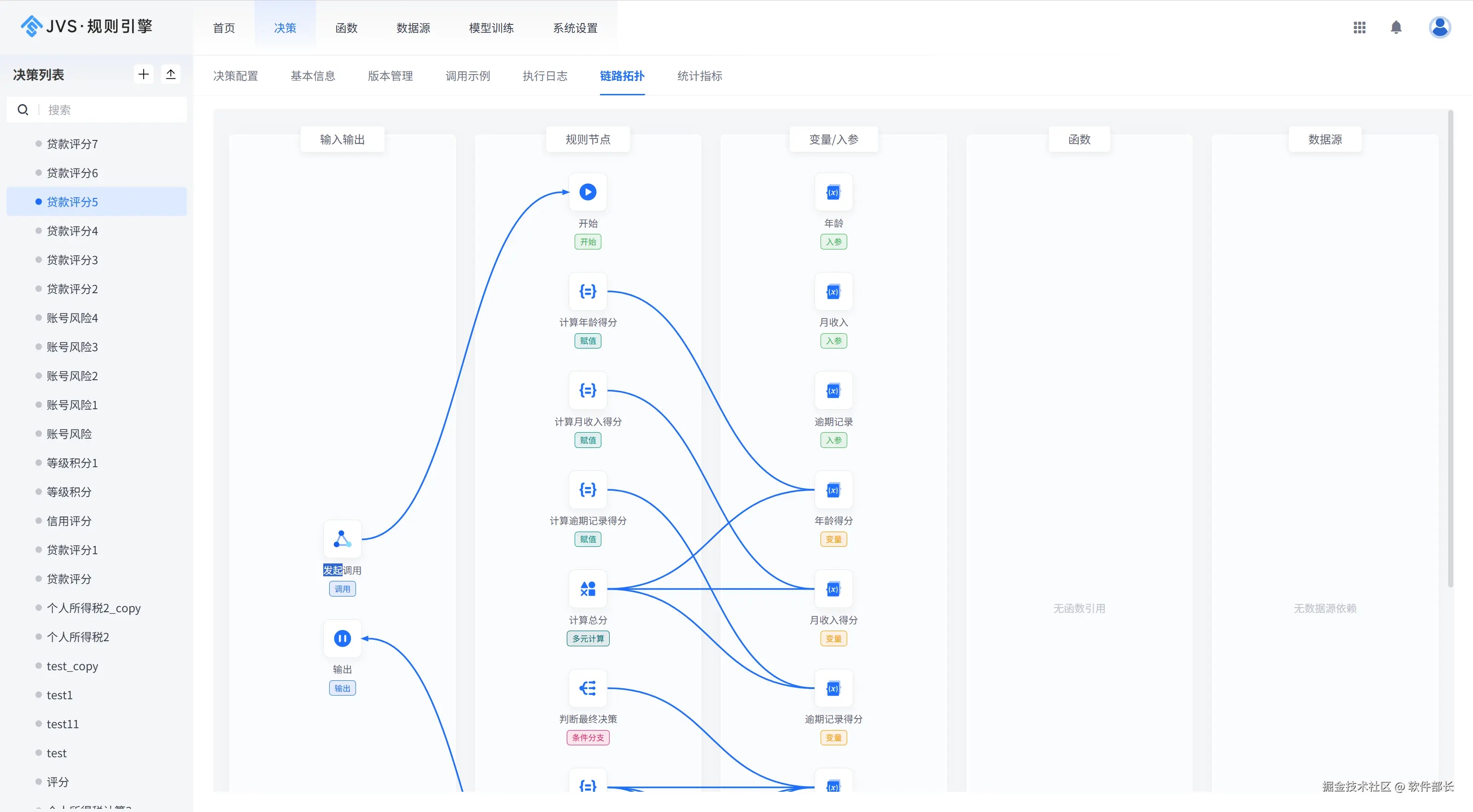The image size is (1473, 812).
Task: Open the user avatar menu
Action: coord(1439,27)
